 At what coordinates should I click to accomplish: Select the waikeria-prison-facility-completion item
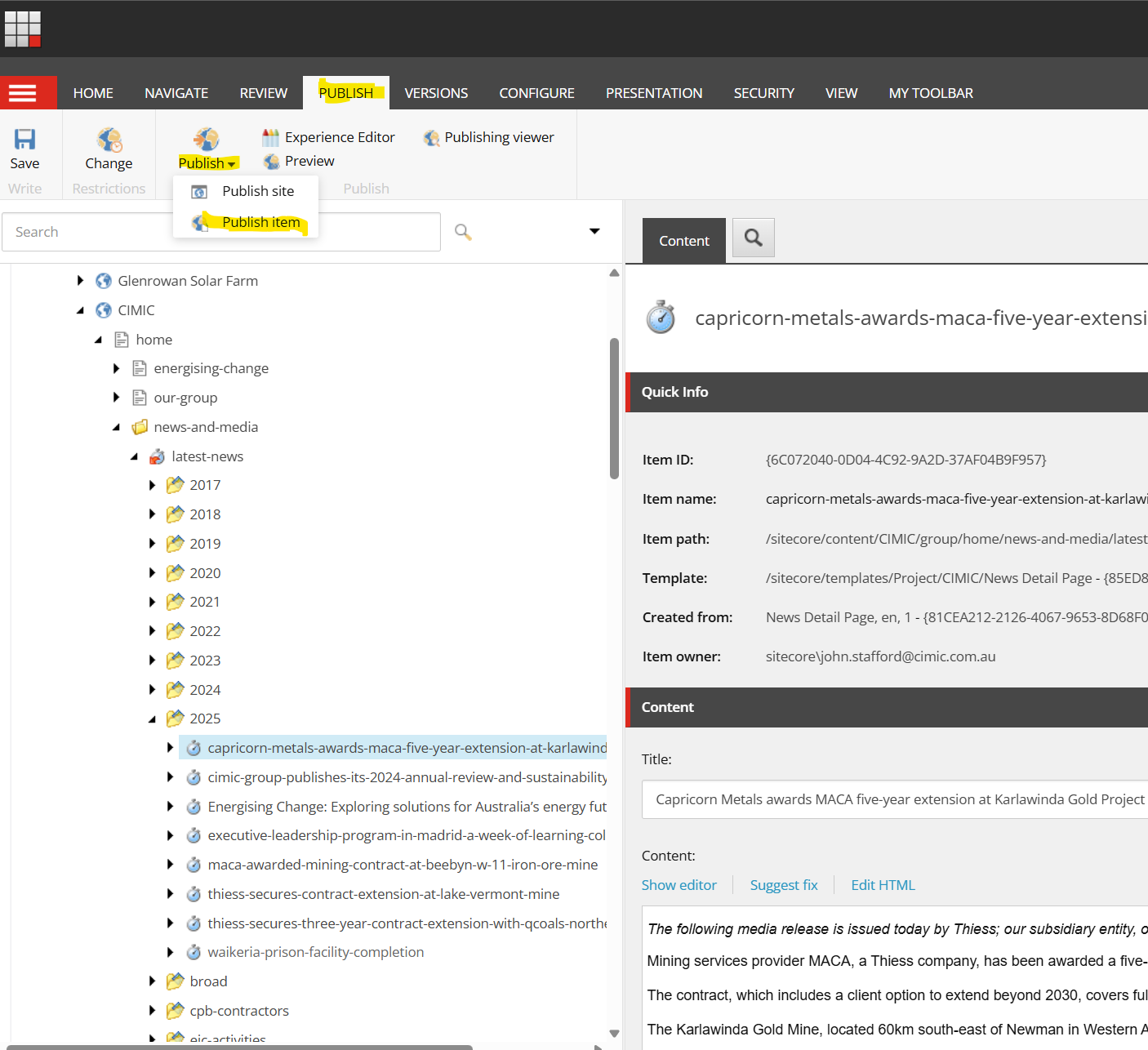coord(315,952)
